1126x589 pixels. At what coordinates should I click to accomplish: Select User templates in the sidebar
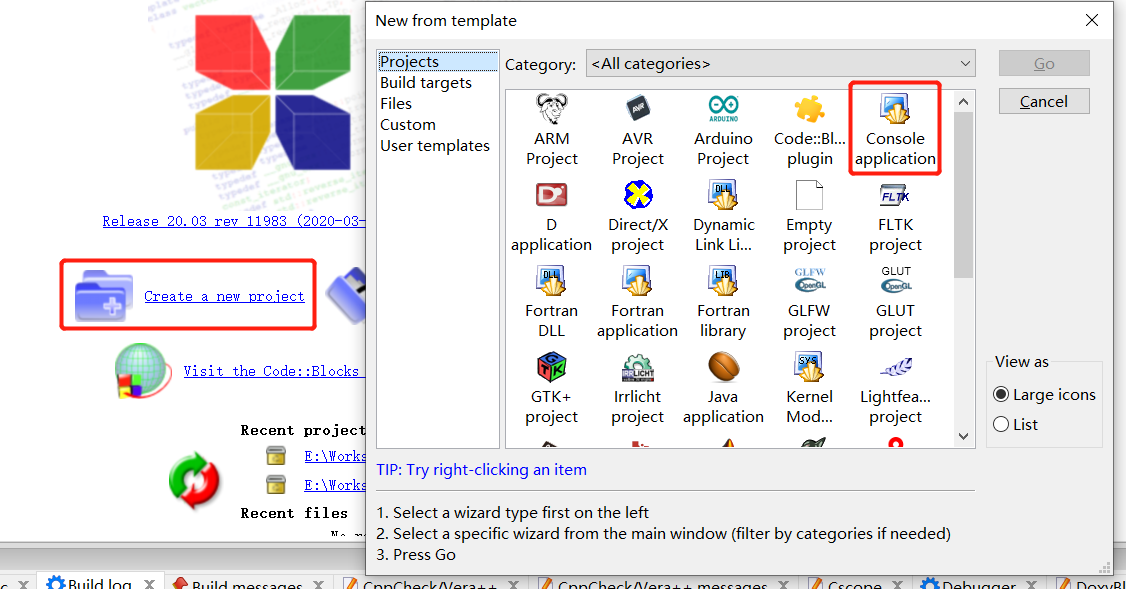(435, 145)
